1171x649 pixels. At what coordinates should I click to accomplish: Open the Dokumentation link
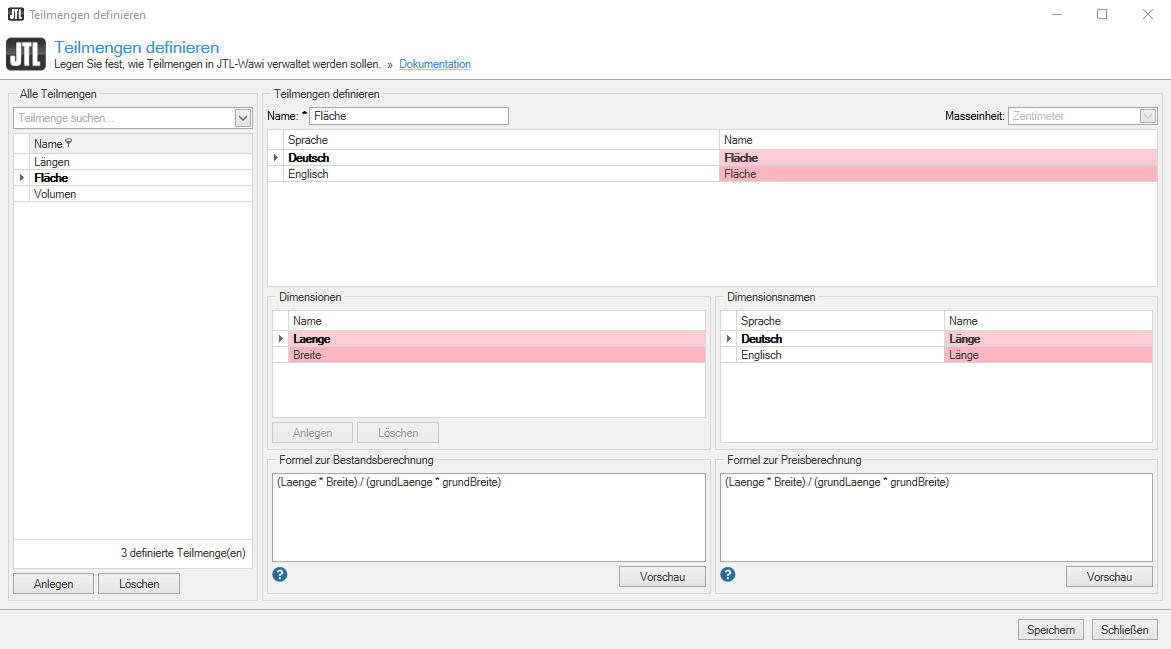tap(434, 64)
